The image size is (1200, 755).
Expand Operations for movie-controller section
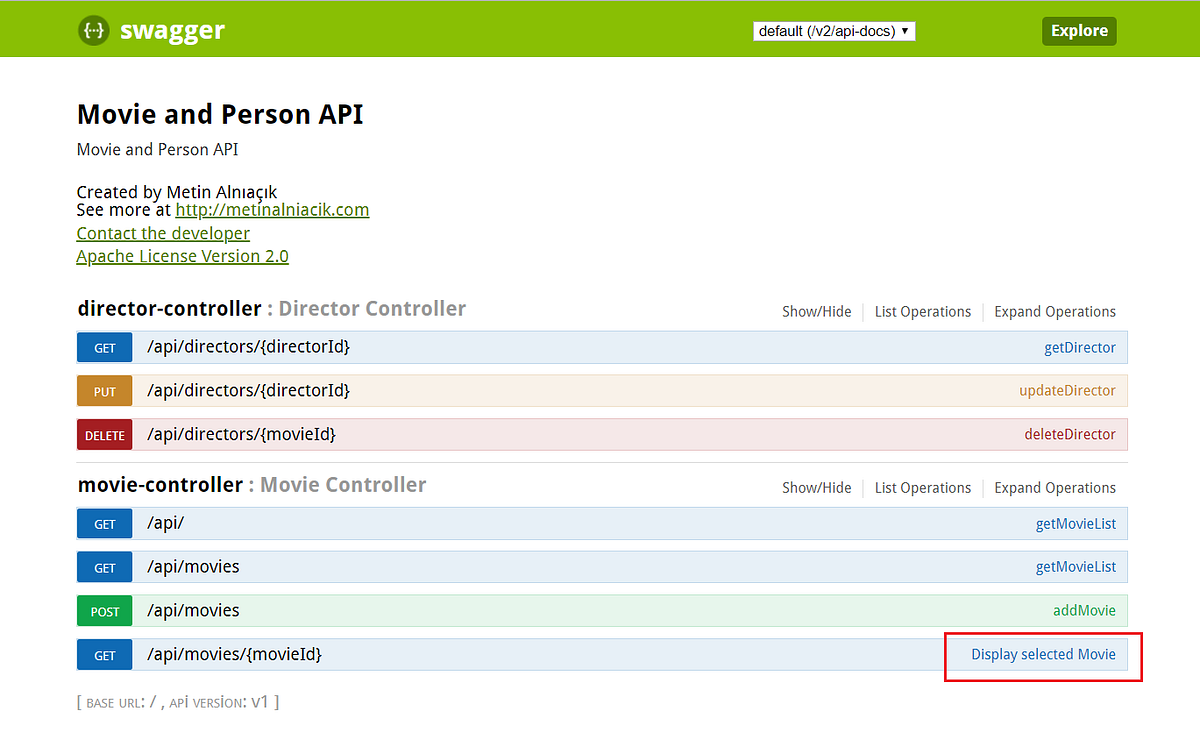[1054, 487]
